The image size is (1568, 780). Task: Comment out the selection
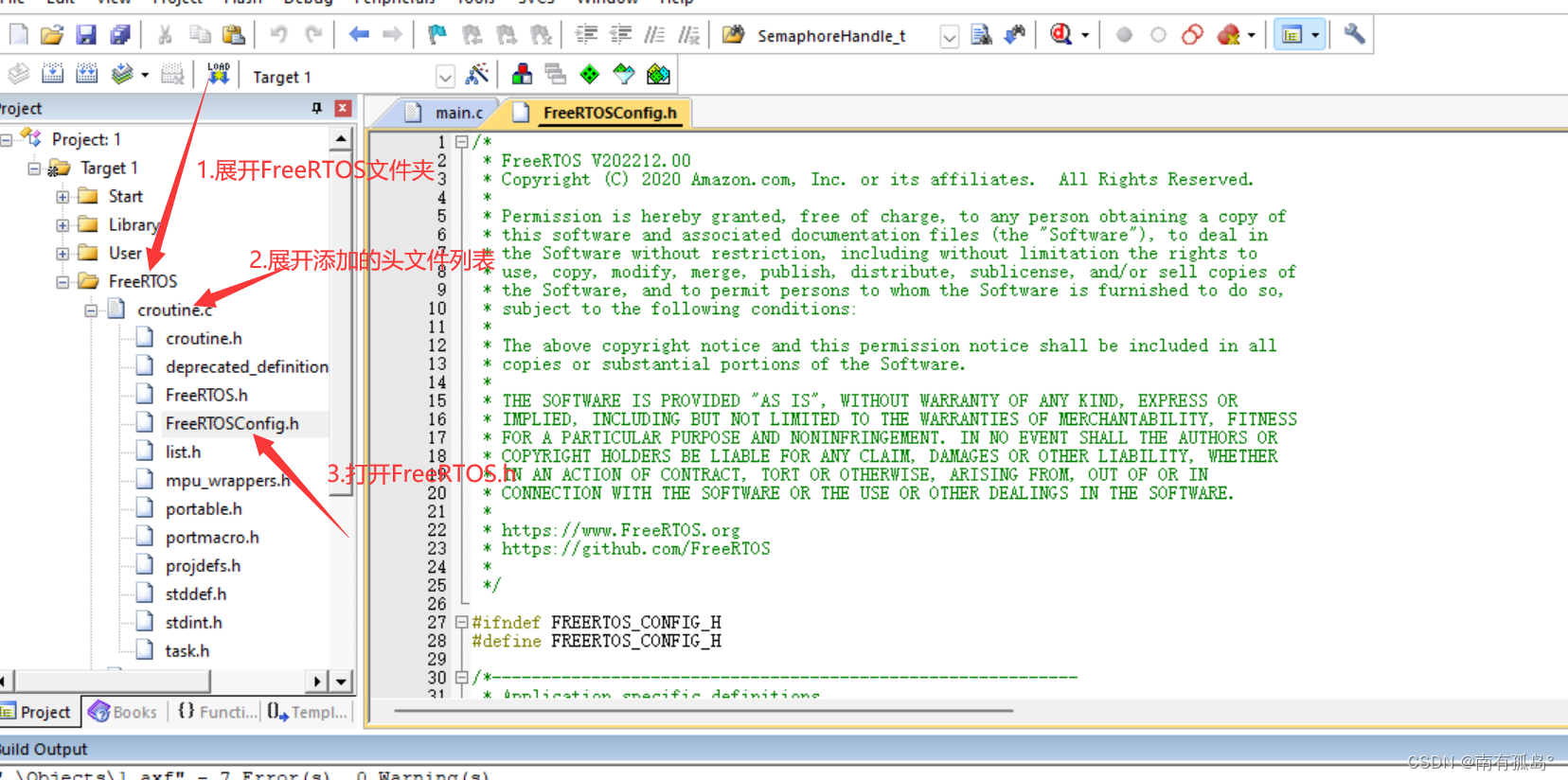[x=654, y=35]
